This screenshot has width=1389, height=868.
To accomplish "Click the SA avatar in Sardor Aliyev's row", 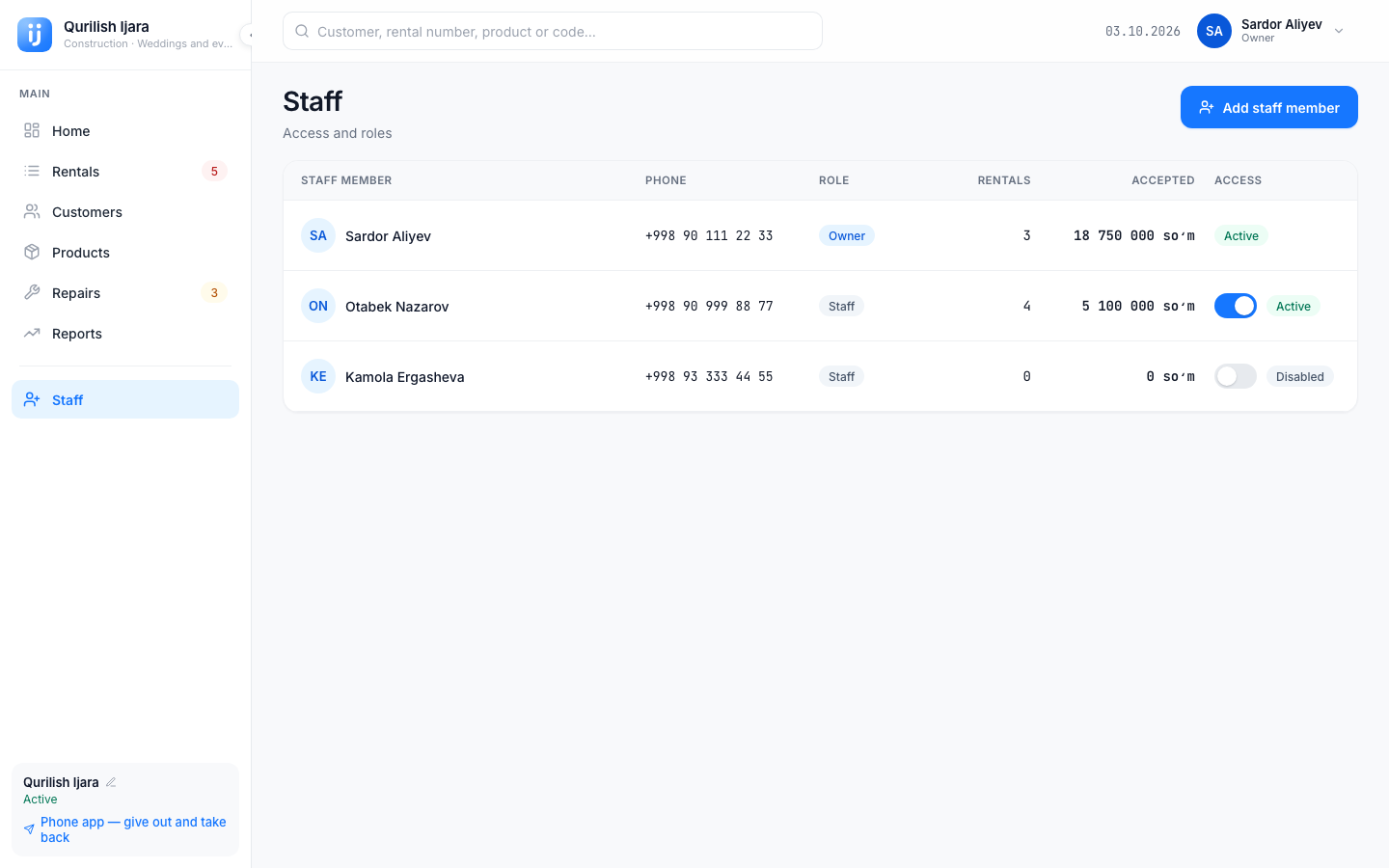I will point(318,235).
